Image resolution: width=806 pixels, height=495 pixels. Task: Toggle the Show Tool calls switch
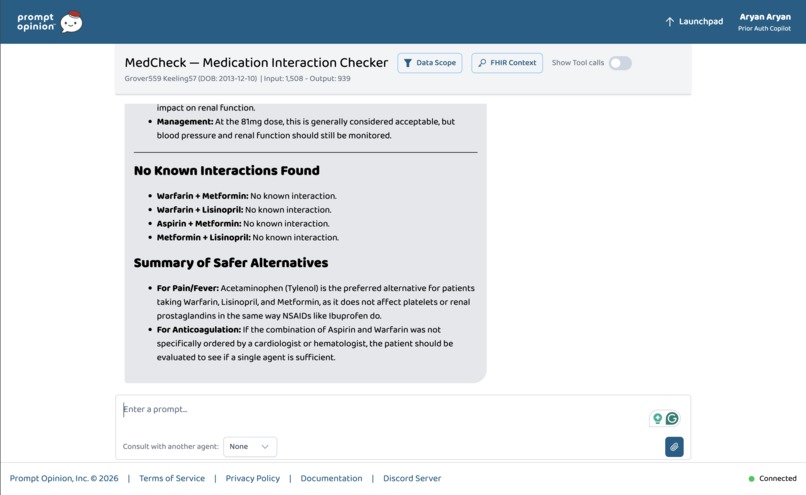point(620,63)
